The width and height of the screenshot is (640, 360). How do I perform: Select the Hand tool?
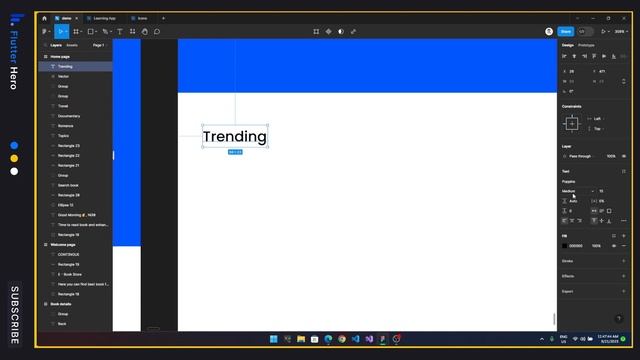point(144,31)
